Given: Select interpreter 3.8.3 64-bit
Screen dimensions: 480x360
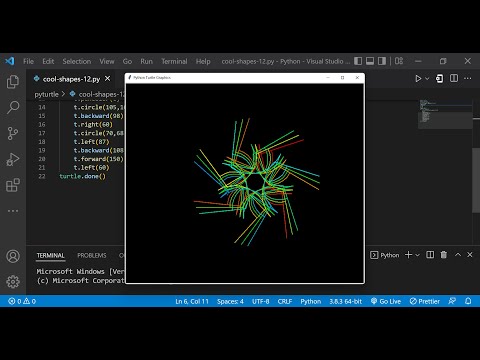Looking at the screenshot, I should (346, 301).
